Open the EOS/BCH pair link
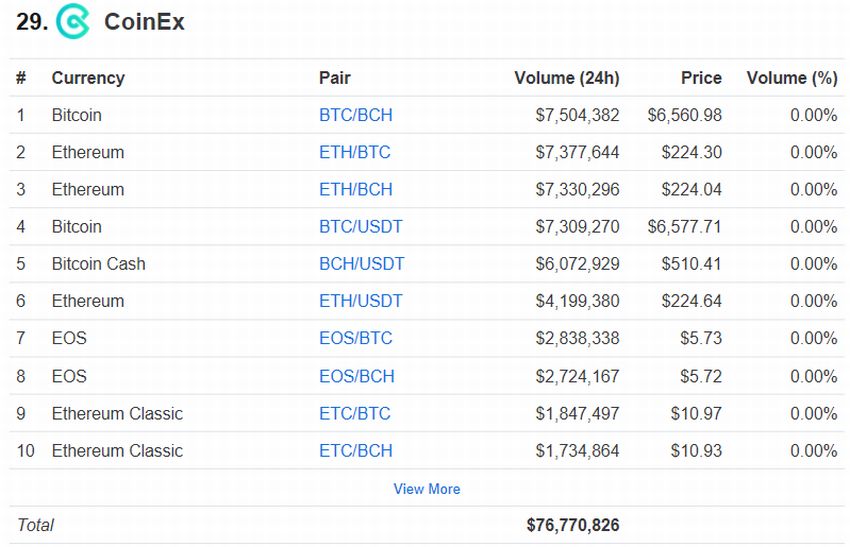This screenshot has height=547, width=850. (357, 376)
